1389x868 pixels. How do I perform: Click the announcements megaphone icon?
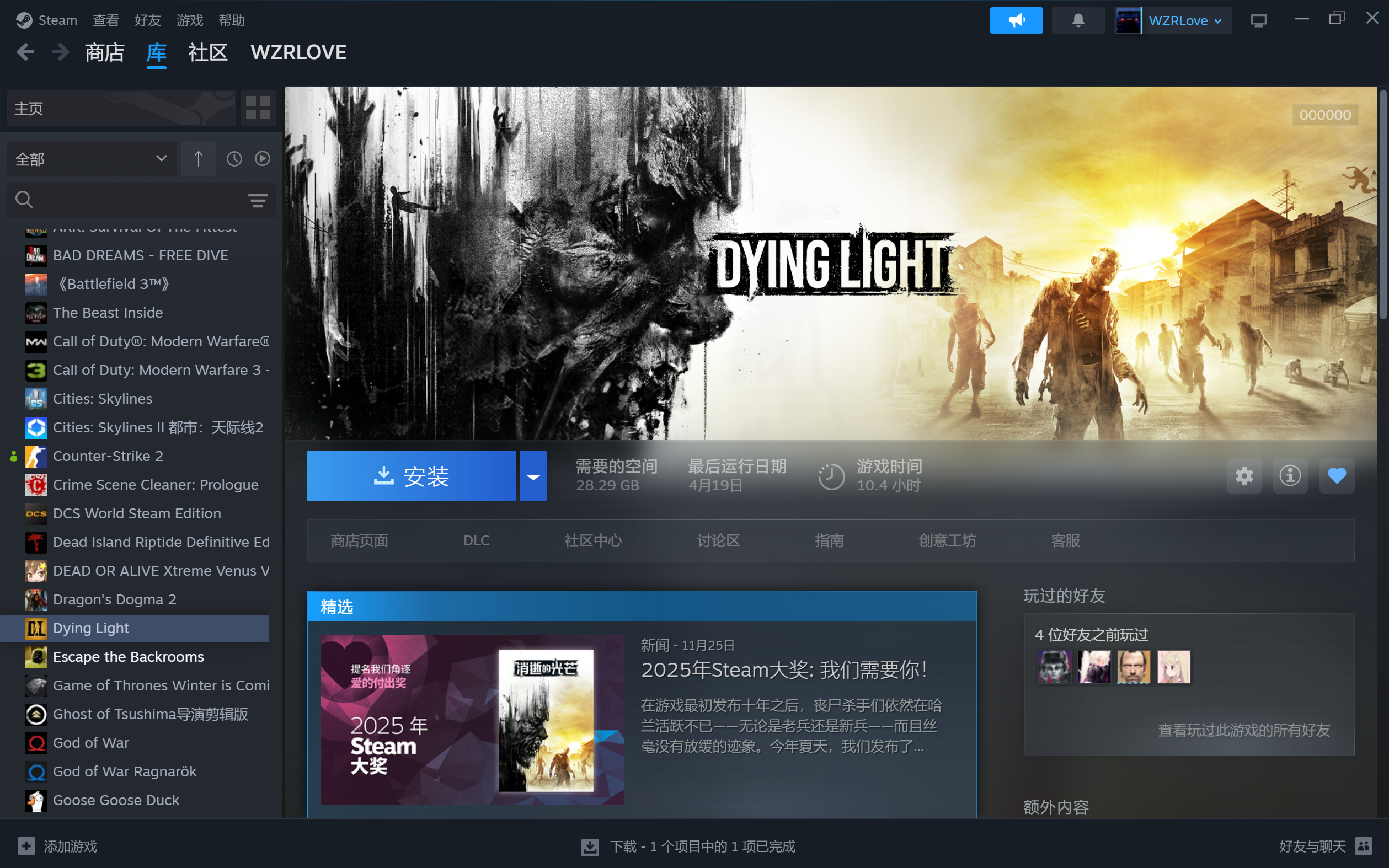pos(1016,20)
